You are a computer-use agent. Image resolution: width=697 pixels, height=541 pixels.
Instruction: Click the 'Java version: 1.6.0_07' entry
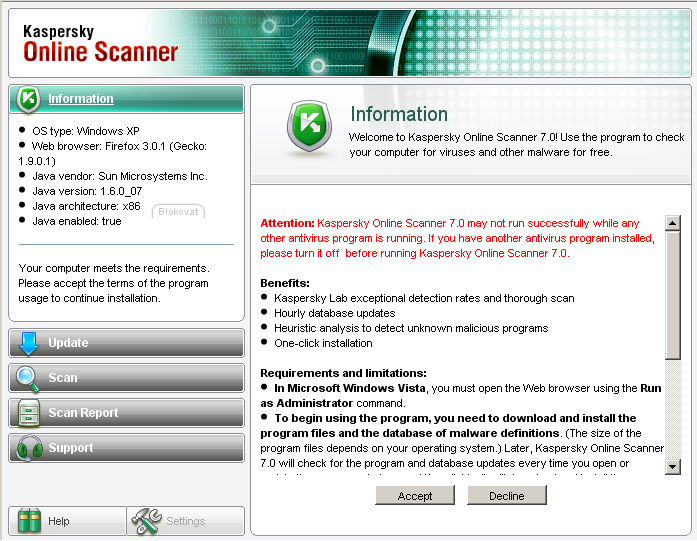pos(87,191)
